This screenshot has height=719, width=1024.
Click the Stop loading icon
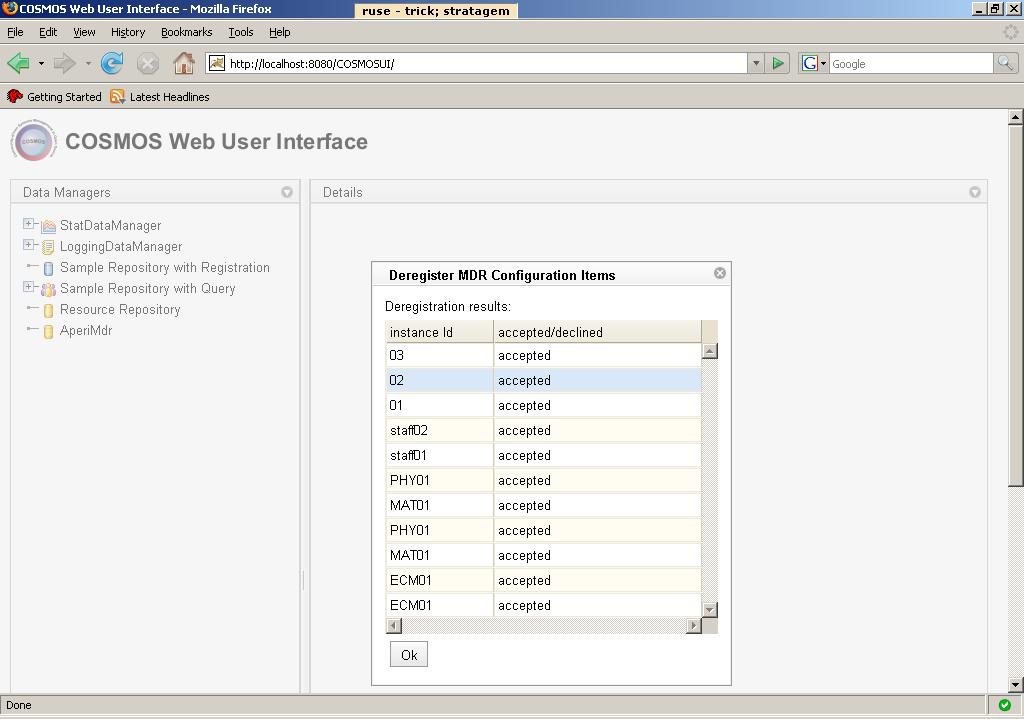pyautogui.click(x=148, y=63)
